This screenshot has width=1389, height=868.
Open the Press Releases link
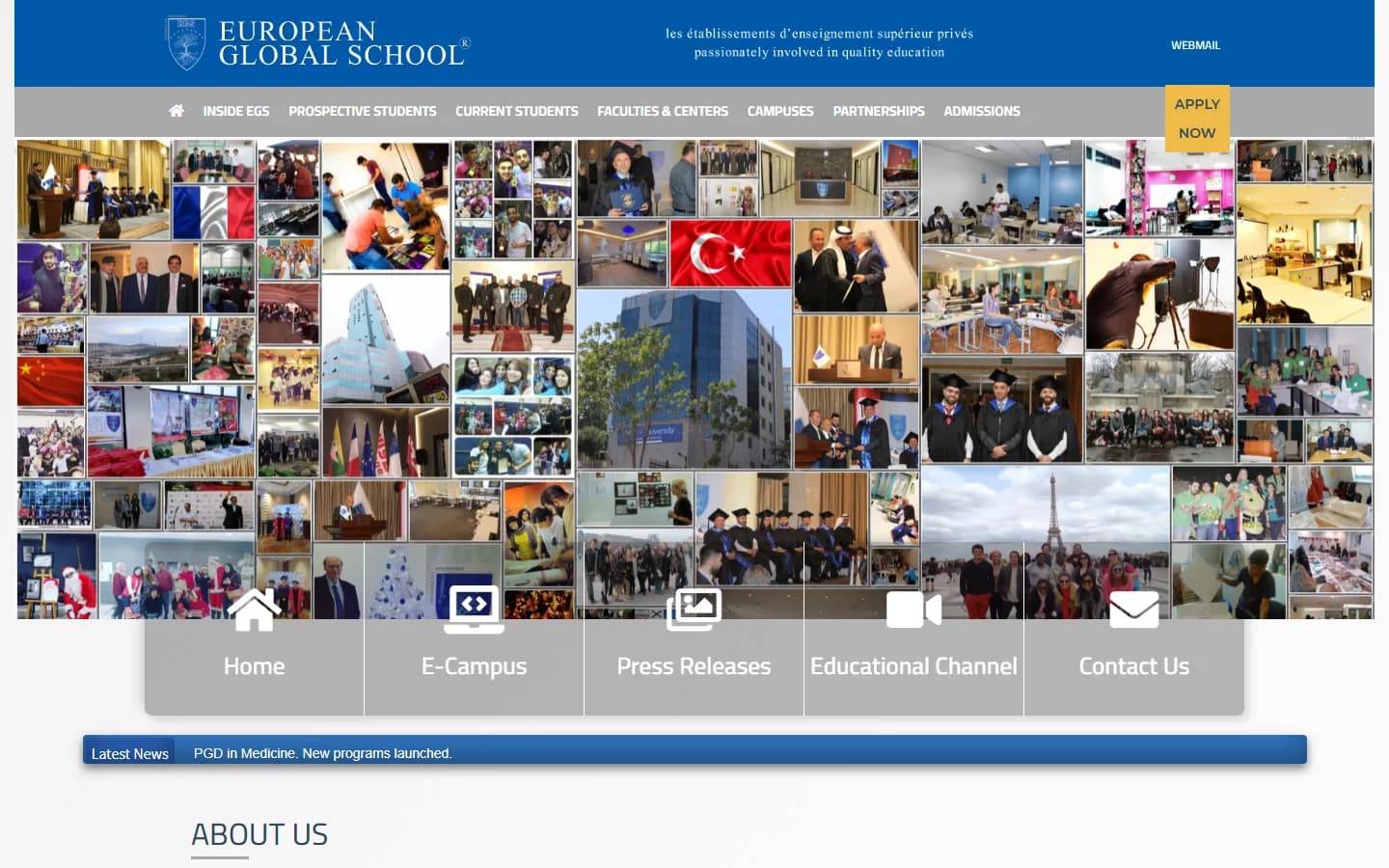[x=694, y=666]
